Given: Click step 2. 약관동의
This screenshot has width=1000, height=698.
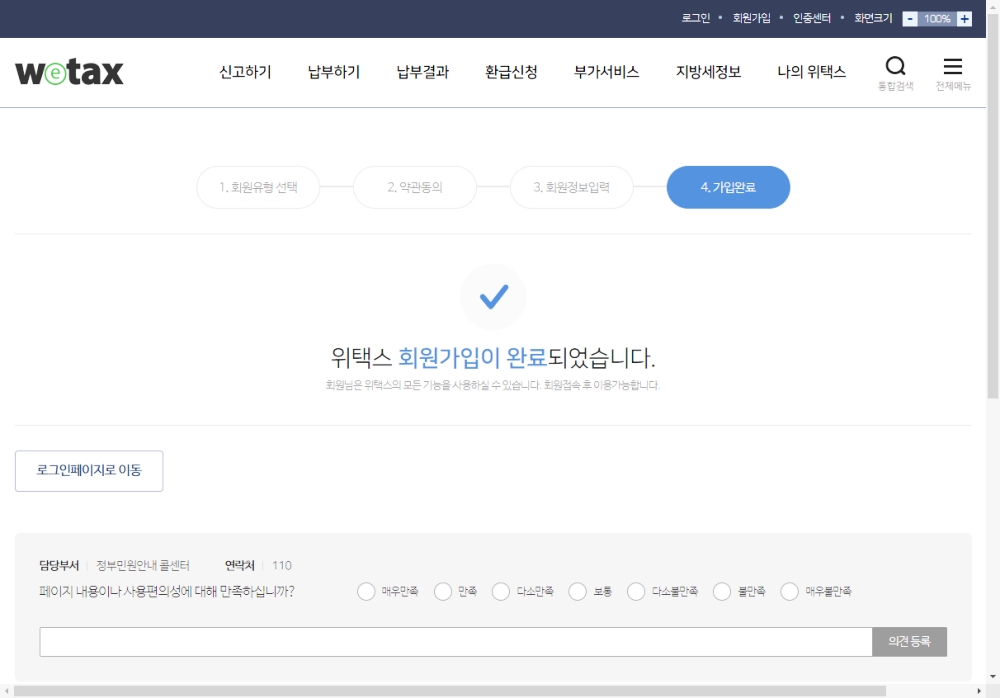Looking at the screenshot, I should tap(415, 188).
